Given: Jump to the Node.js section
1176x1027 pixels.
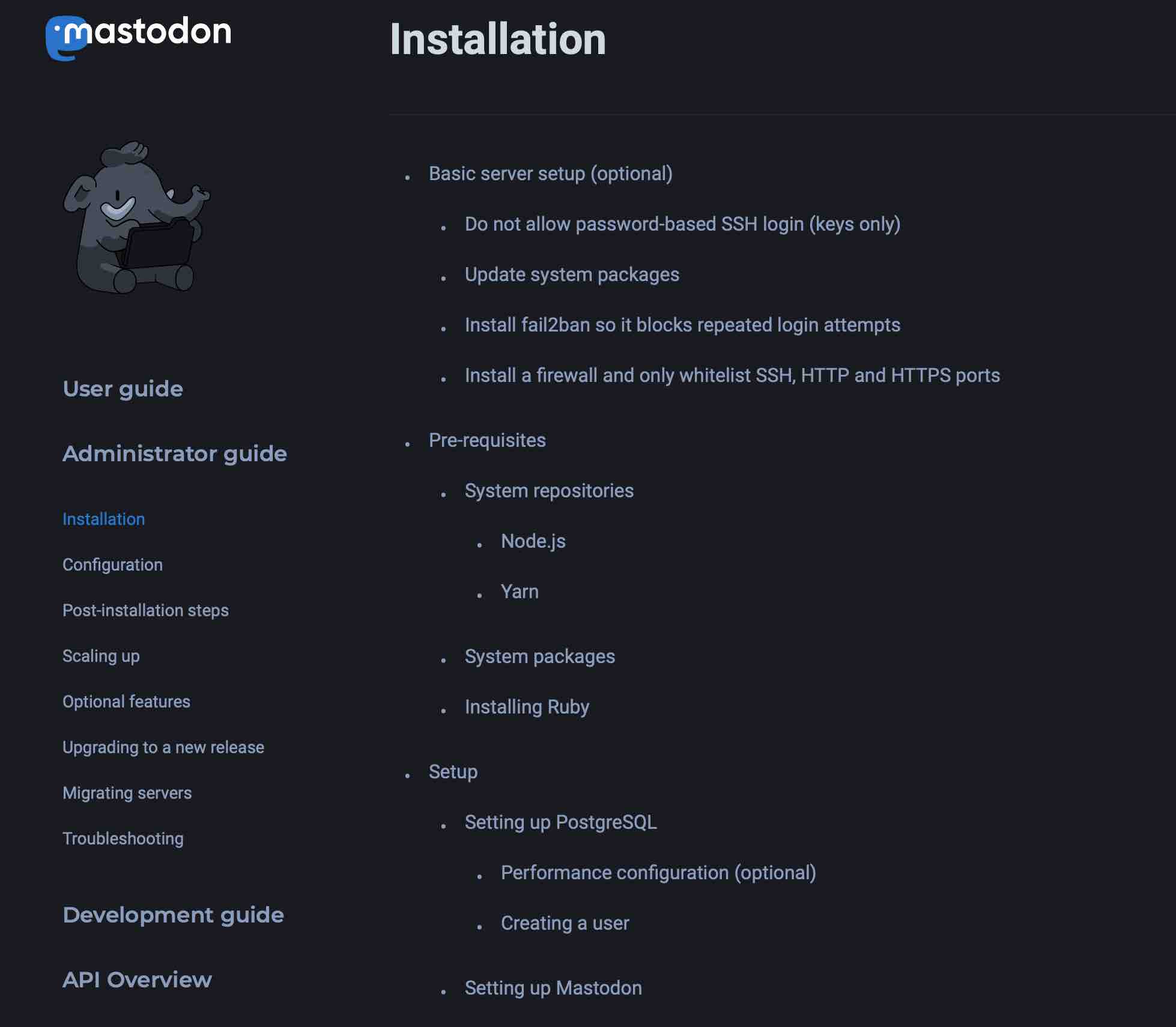Looking at the screenshot, I should (533, 542).
